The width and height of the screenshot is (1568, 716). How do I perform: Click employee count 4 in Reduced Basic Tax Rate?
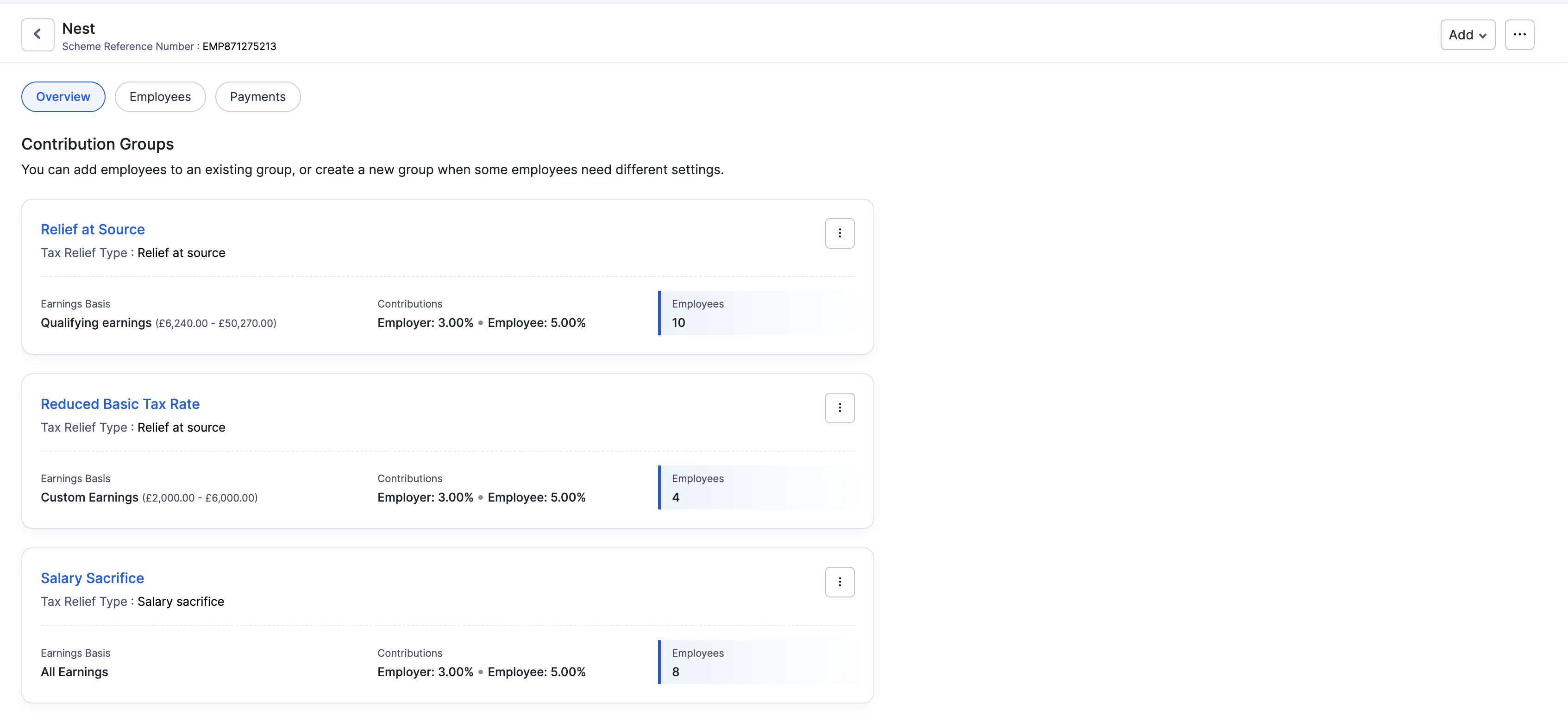676,497
